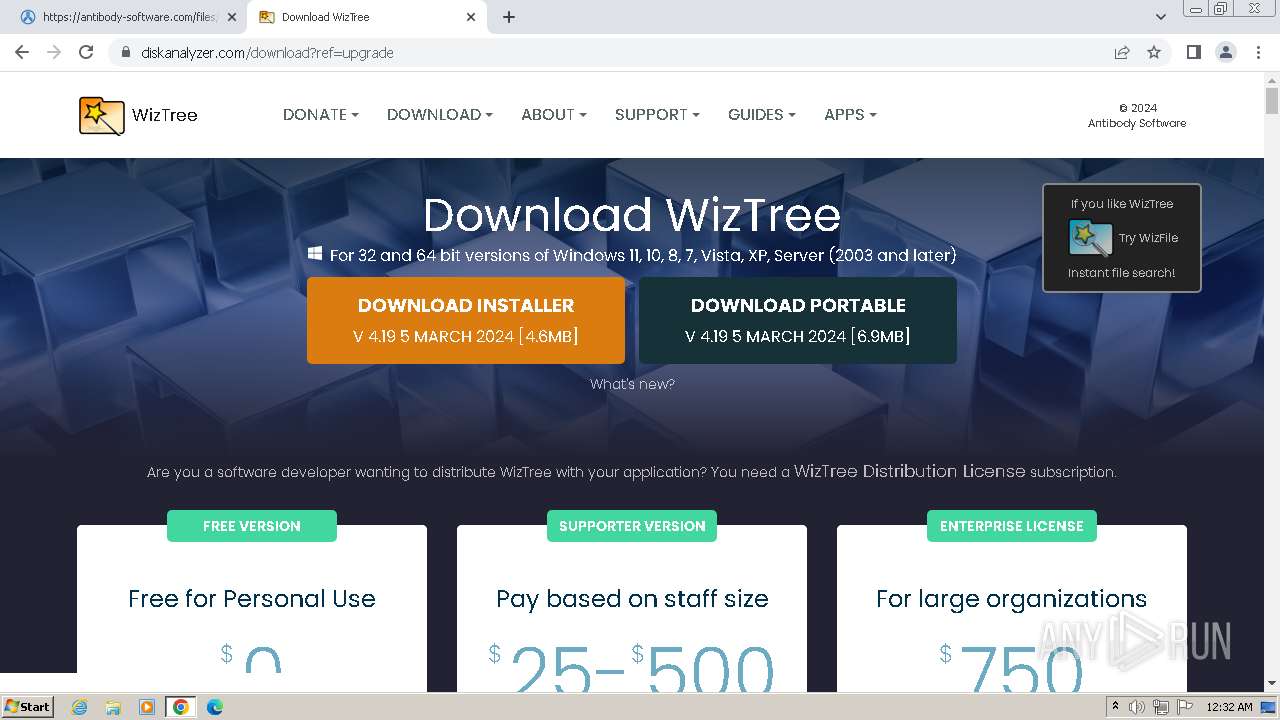Screen dimensions: 1280x720
Task: Expand the DONATE menu
Action: coord(320,115)
